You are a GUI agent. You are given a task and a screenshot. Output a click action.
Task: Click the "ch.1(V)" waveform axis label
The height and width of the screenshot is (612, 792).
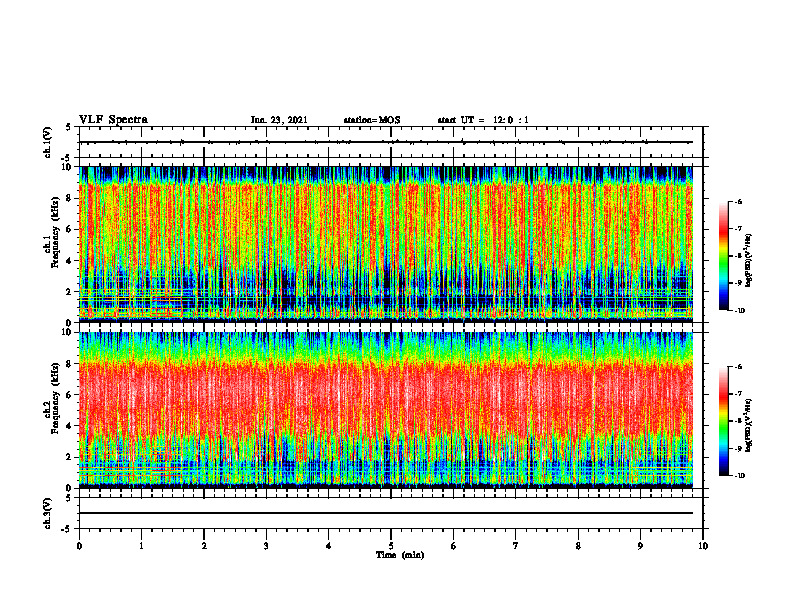pos(47,142)
